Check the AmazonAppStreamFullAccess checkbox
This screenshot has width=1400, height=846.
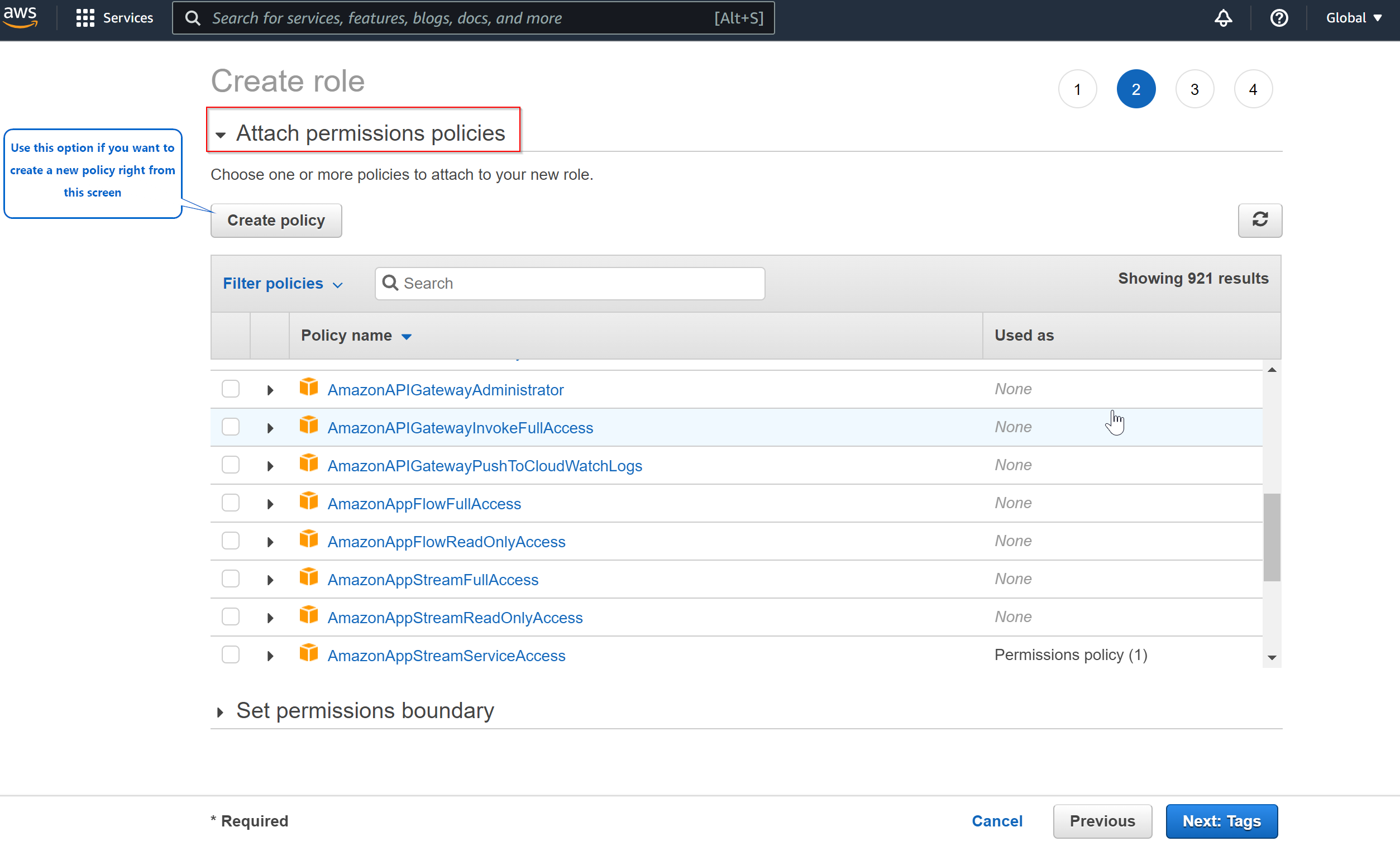230,579
